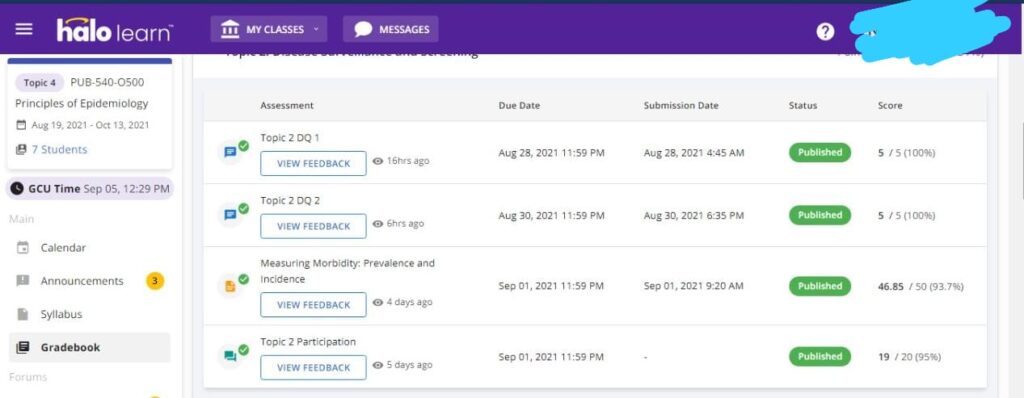Click the Topic 2 Participation title
Screen dimensions: 1024x398
click(x=308, y=342)
